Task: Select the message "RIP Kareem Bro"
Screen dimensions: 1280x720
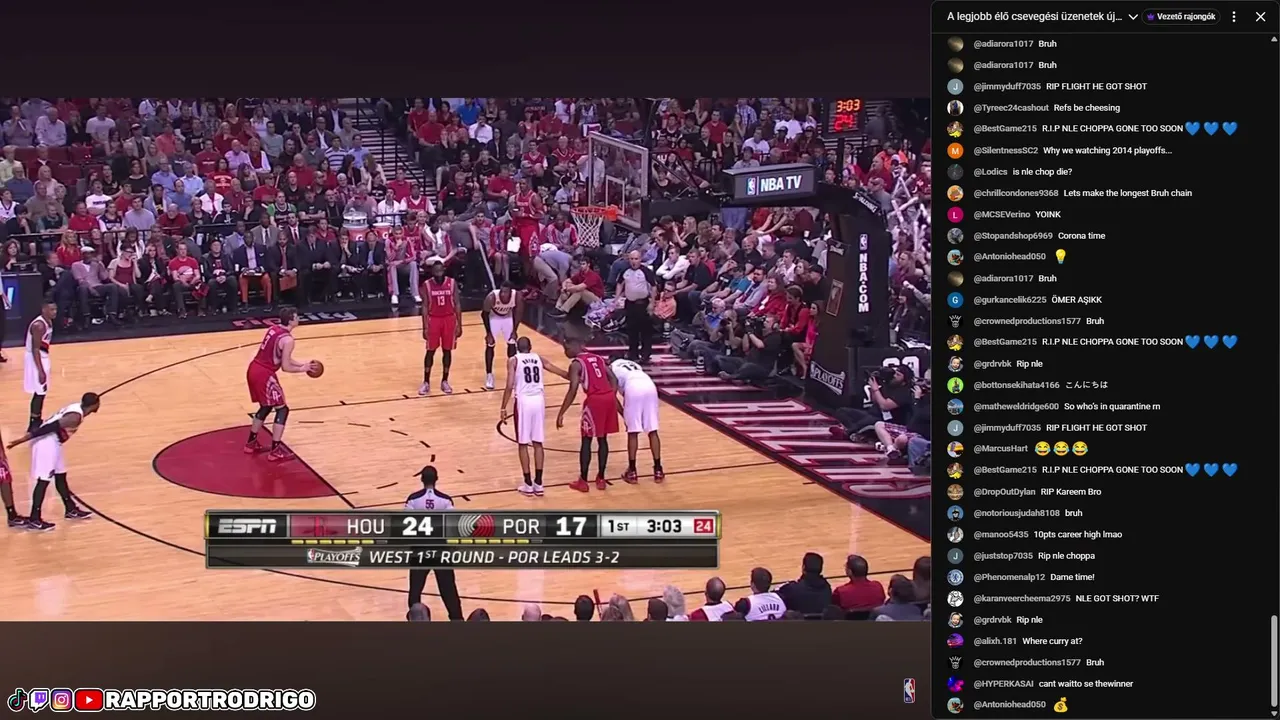Action: pos(1069,492)
